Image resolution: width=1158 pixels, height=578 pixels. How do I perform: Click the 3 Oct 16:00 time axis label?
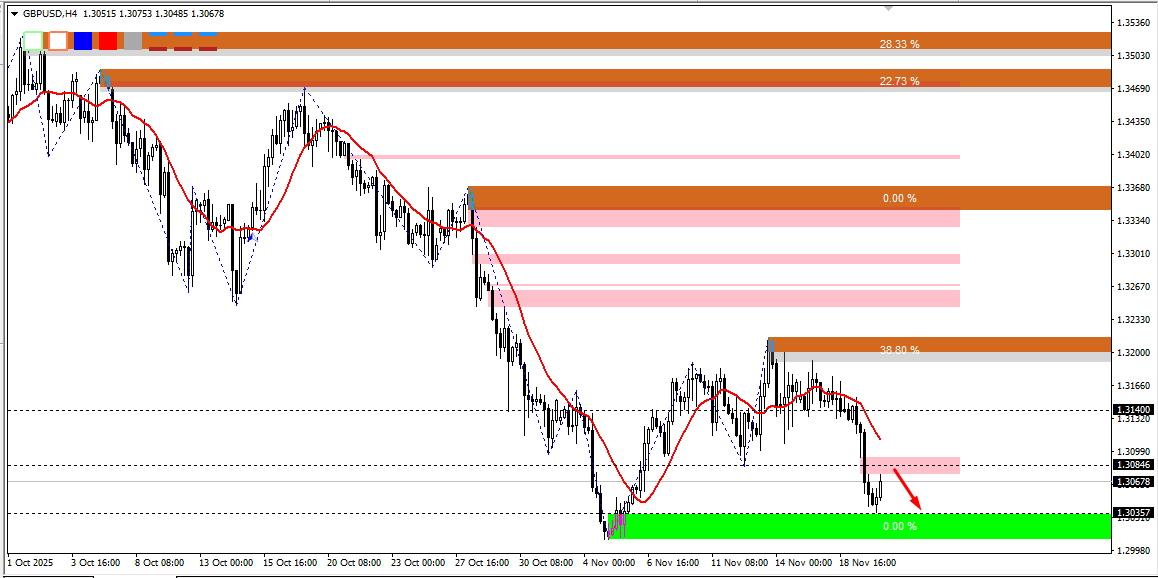(x=97, y=562)
